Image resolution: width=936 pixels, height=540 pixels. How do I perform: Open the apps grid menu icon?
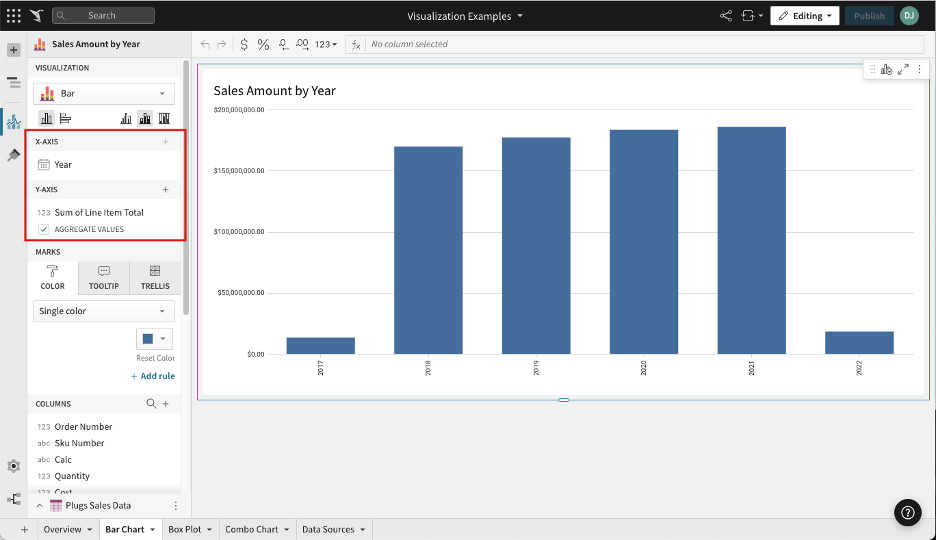[x=13, y=16]
